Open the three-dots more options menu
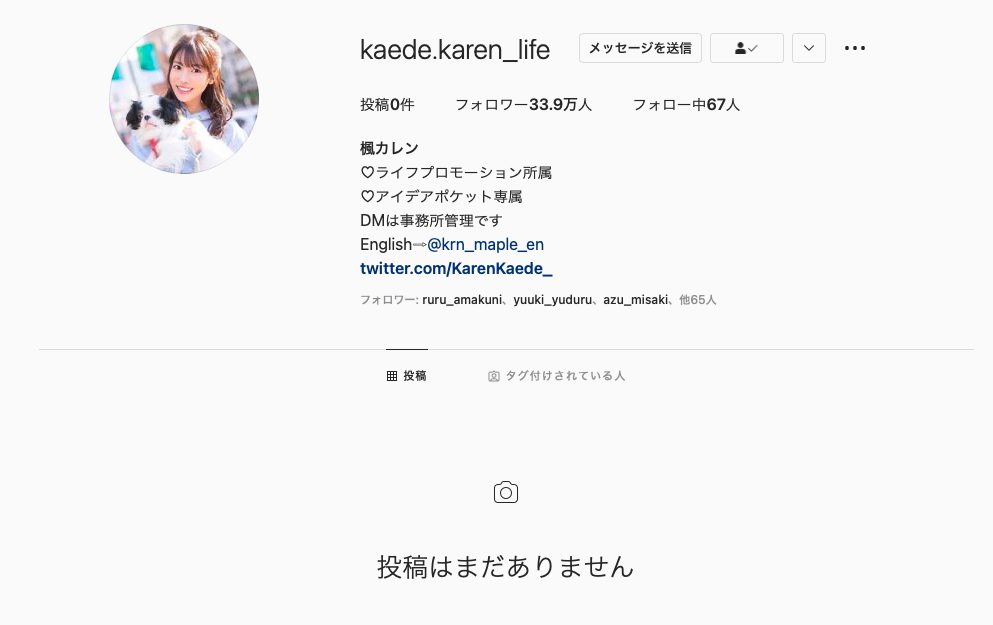 [854, 48]
